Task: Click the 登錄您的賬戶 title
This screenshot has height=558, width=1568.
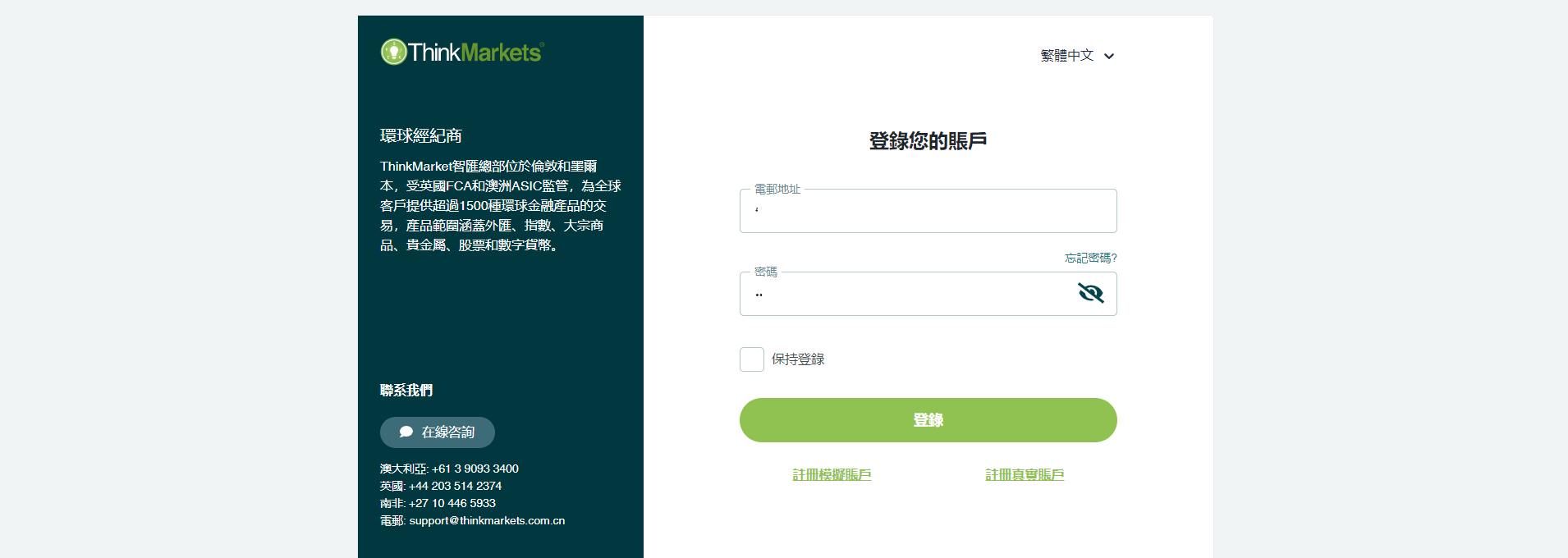Action: pyautogui.click(x=928, y=141)
